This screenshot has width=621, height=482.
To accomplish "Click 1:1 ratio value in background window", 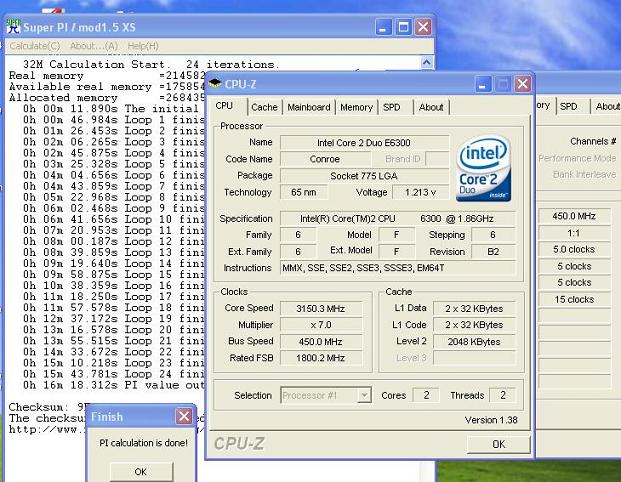I will [574, 233].
